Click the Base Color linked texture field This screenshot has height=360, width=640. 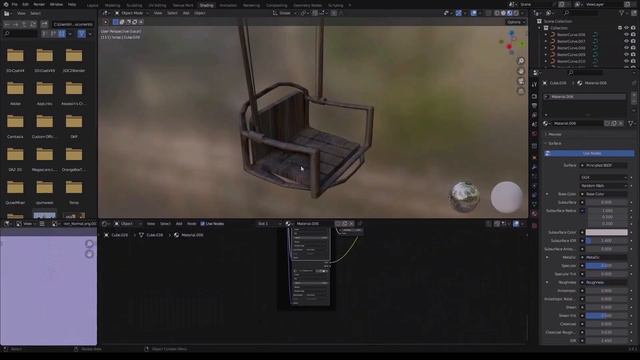(x=604, y=194)
